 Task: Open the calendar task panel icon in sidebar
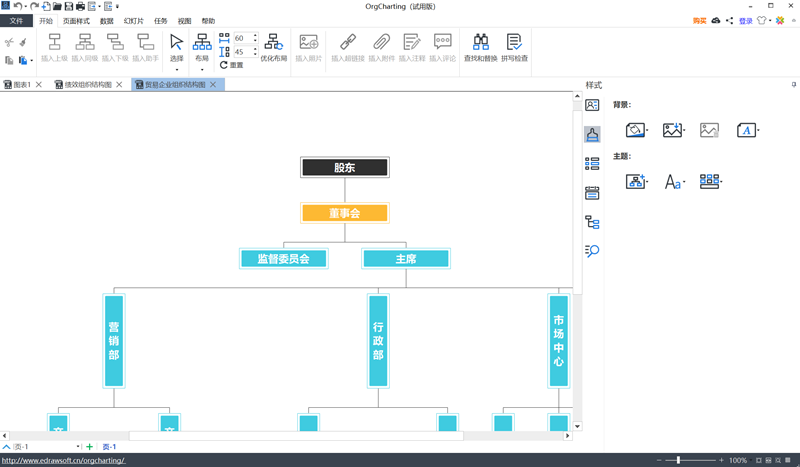592,193
